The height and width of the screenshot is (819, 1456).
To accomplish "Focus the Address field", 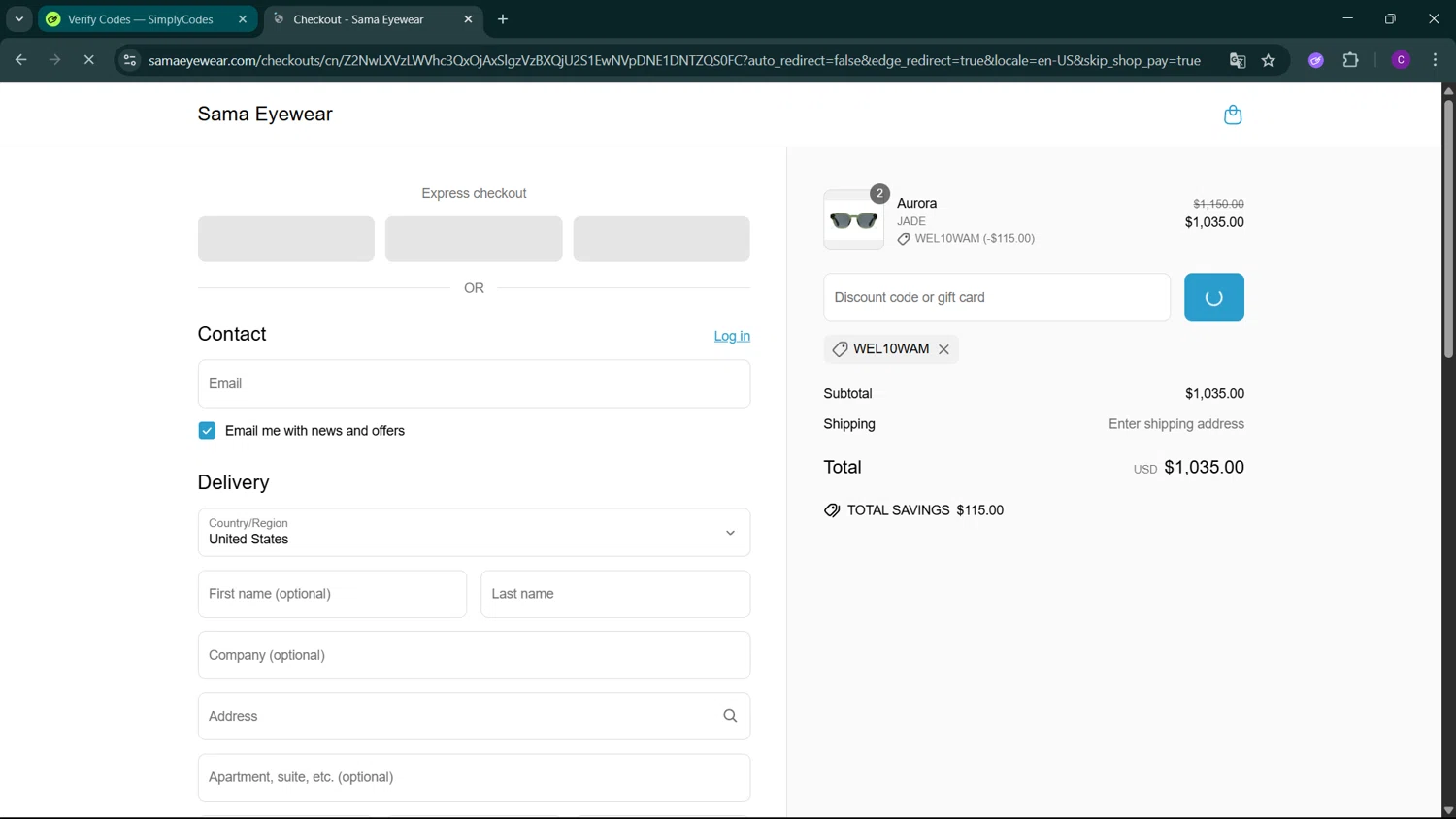I will tap(474, 716).
